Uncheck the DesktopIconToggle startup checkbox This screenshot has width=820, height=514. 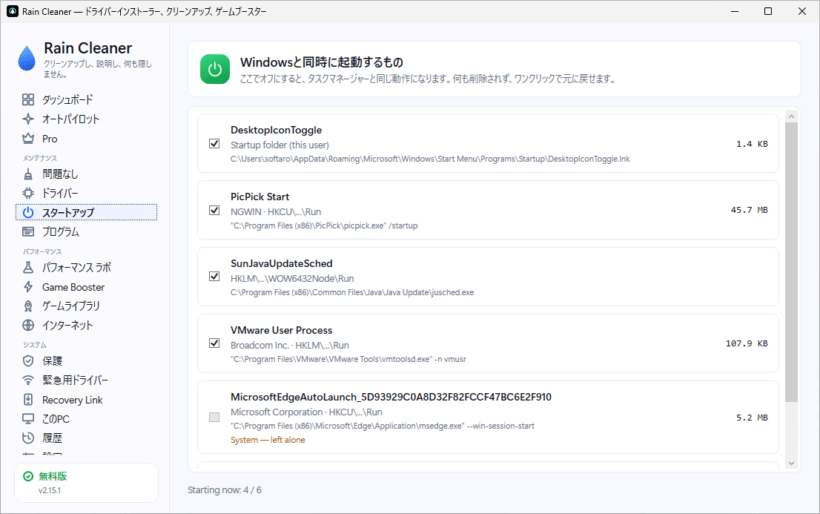point(214,143)
